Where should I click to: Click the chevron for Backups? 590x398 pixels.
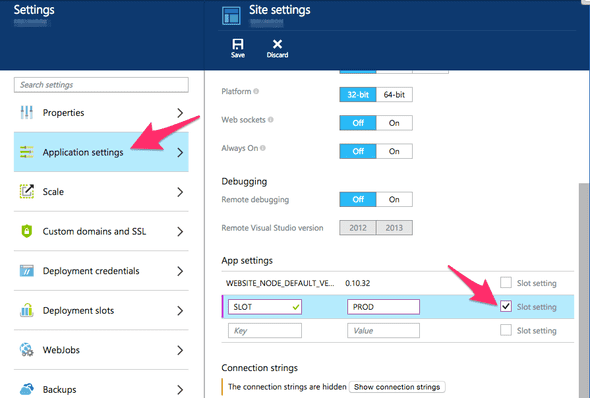[x=180, y=389]
